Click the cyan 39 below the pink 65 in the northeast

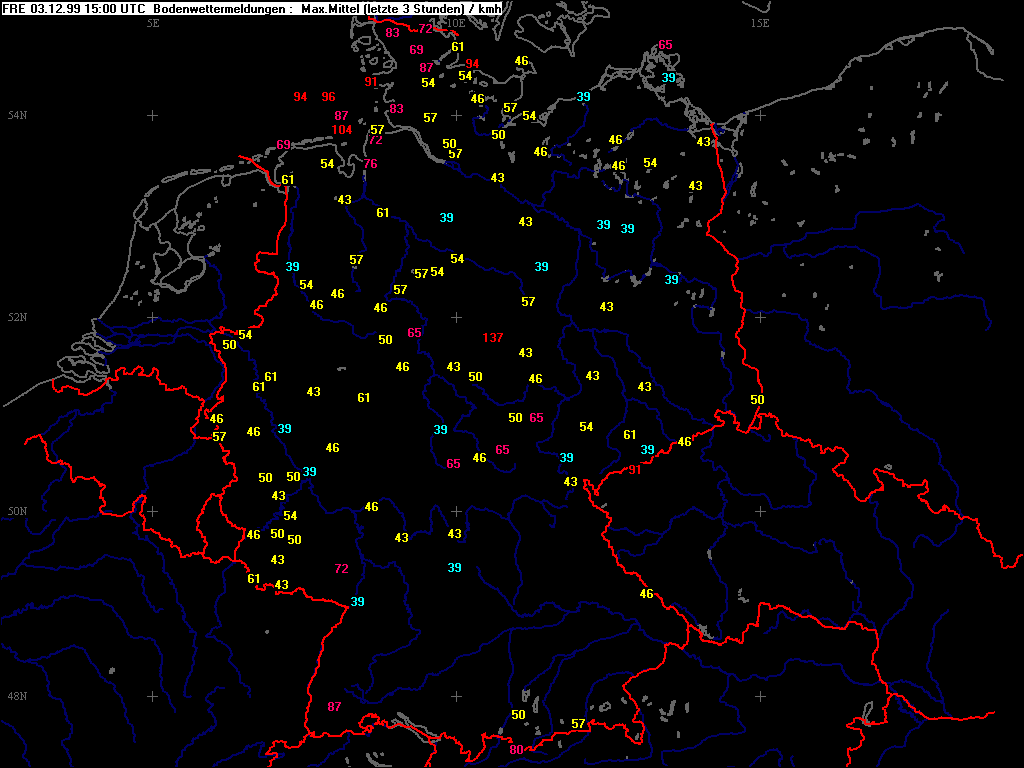pyautogui.click(x=668, y=78)
